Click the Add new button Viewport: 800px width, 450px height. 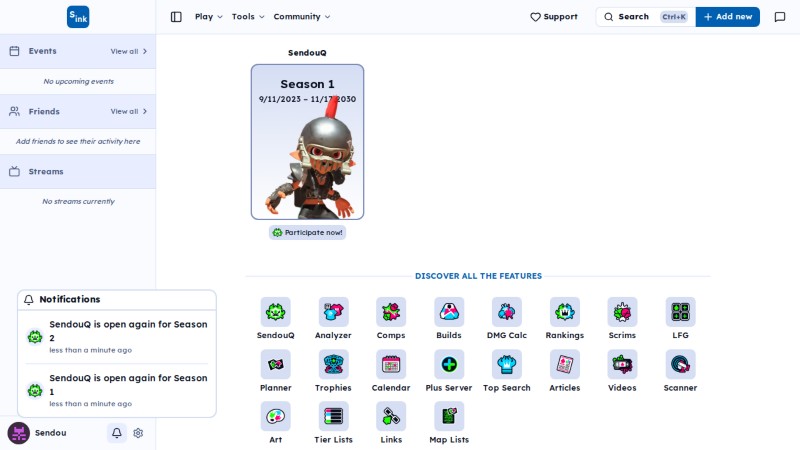tap(728, 17)
